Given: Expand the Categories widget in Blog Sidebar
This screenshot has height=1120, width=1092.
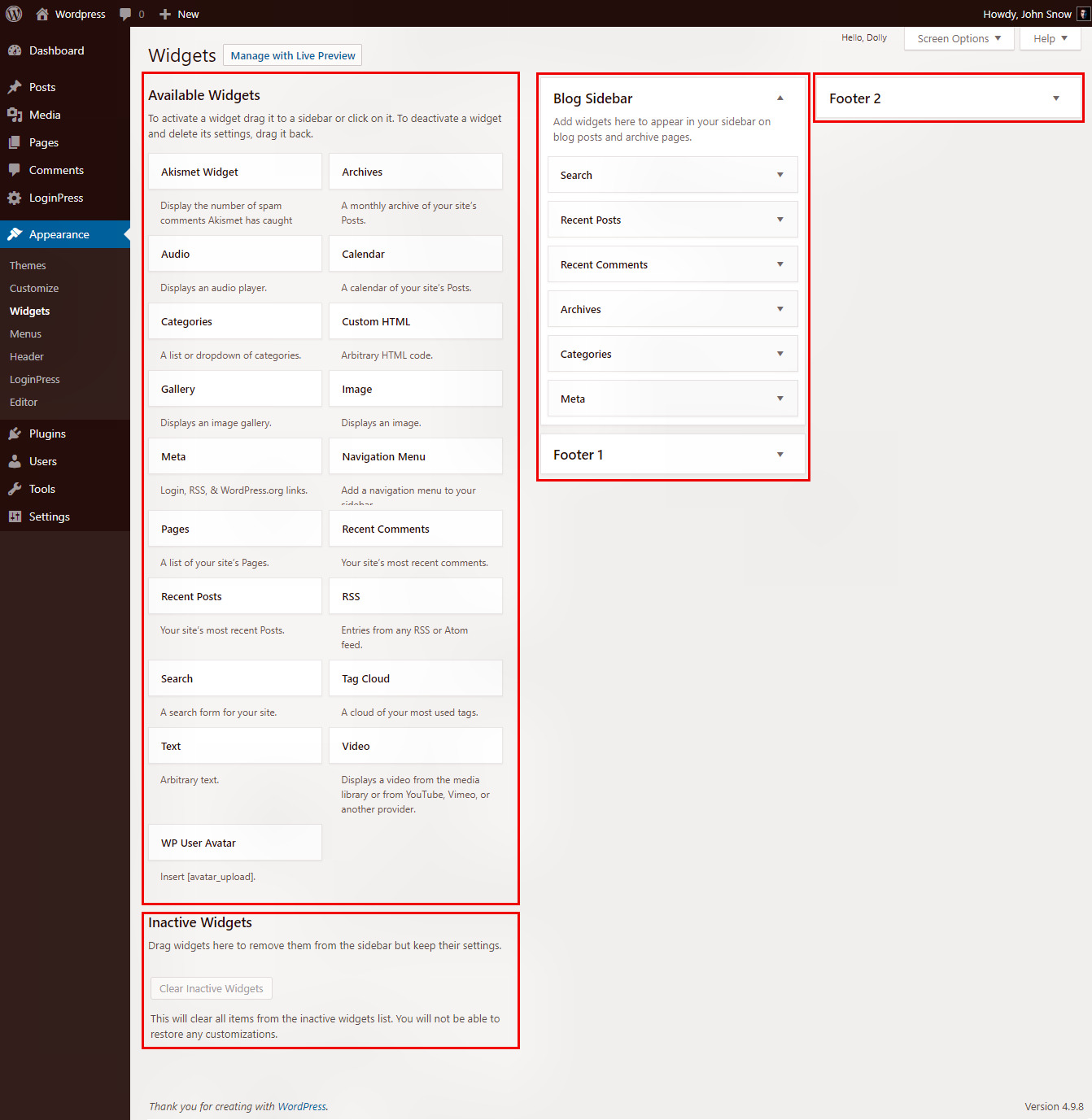Looking at the screenshot, I should click(780, 354).
